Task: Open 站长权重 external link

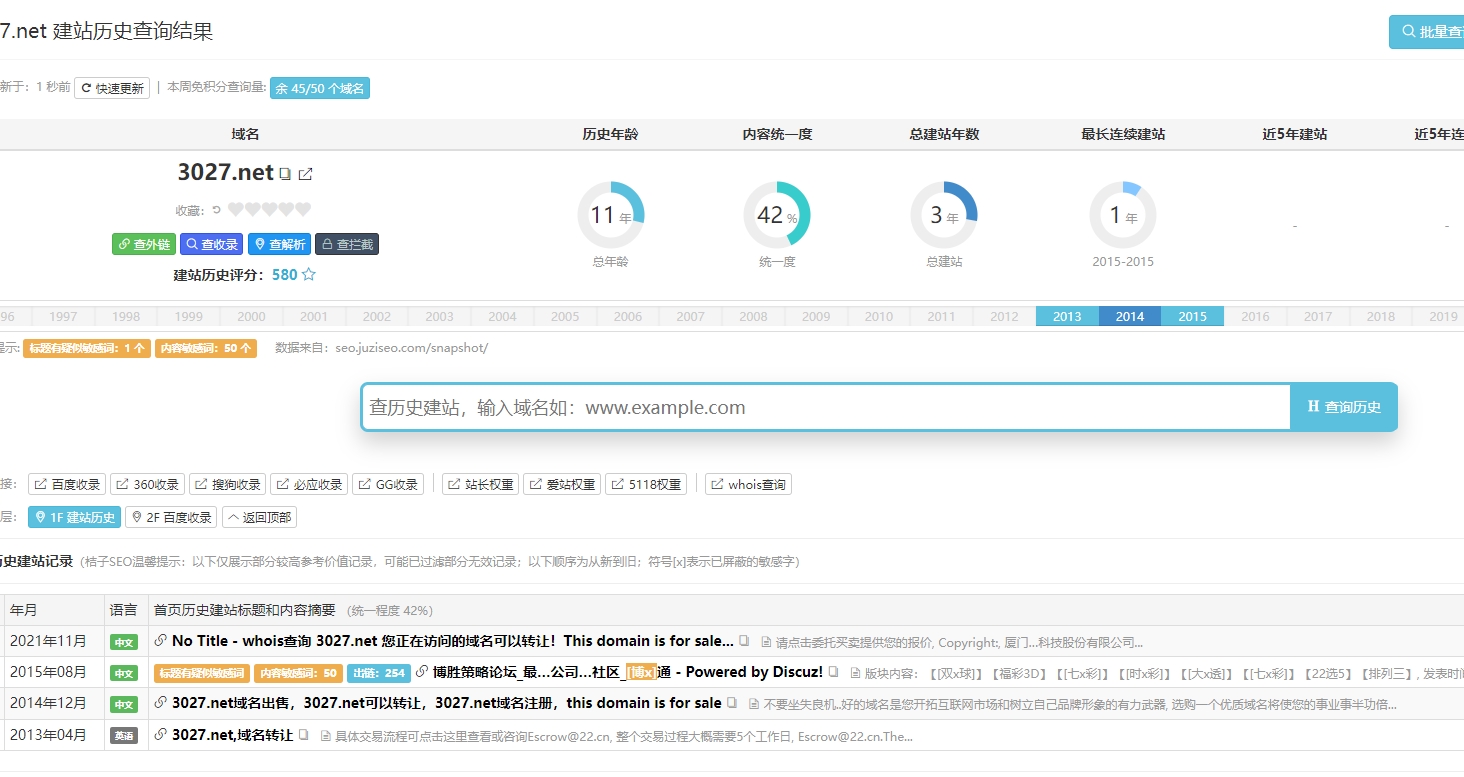Action: 480,485
